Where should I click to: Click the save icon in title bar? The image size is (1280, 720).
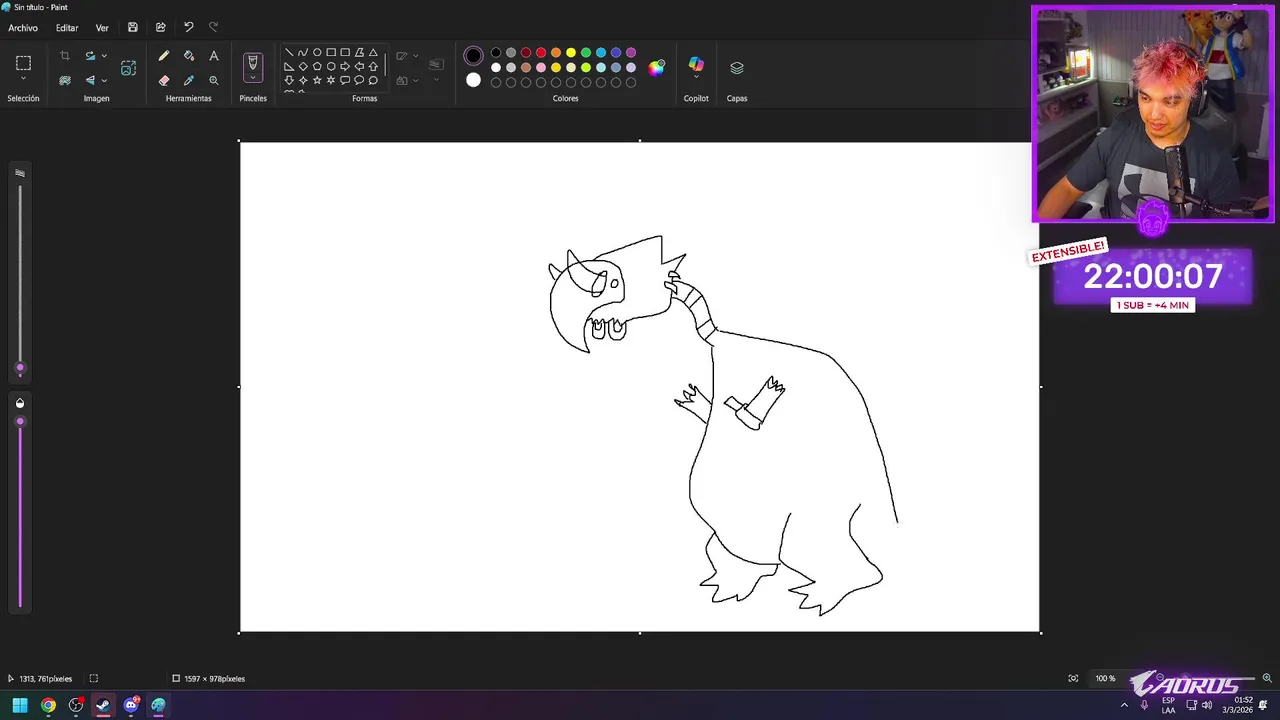tap(132, 27)
